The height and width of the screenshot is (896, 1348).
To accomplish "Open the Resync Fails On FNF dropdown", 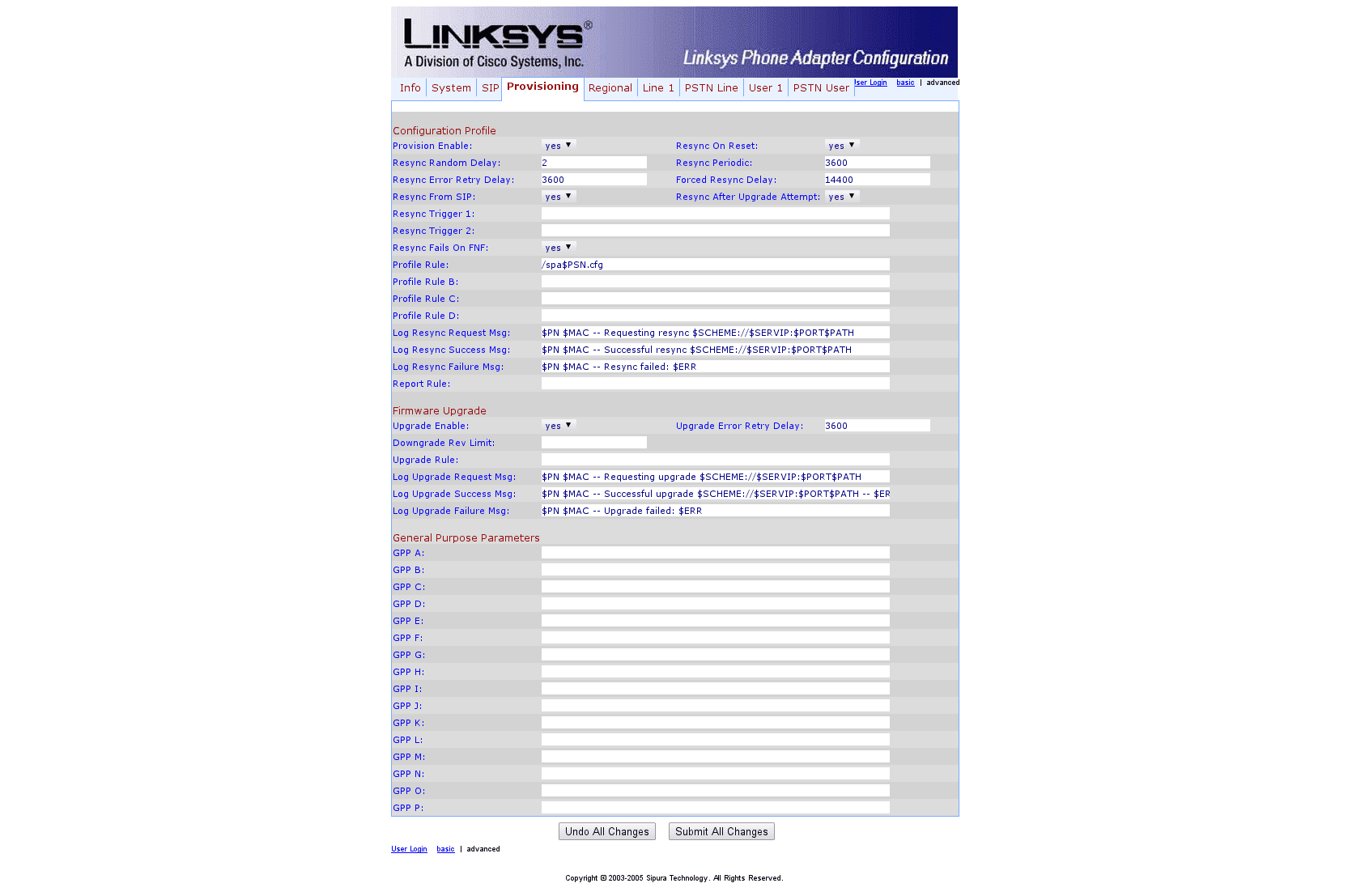I will [559, 248].
